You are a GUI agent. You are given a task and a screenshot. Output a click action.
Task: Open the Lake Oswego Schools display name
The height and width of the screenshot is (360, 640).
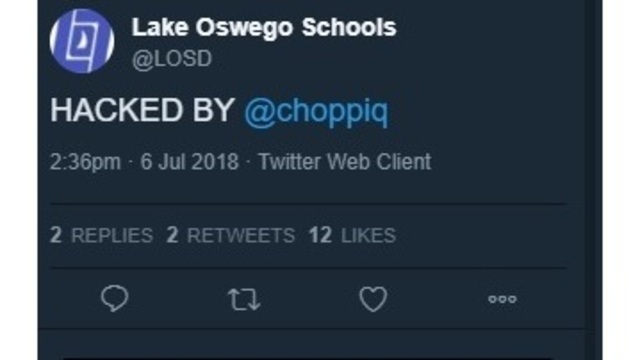[264, 28]
